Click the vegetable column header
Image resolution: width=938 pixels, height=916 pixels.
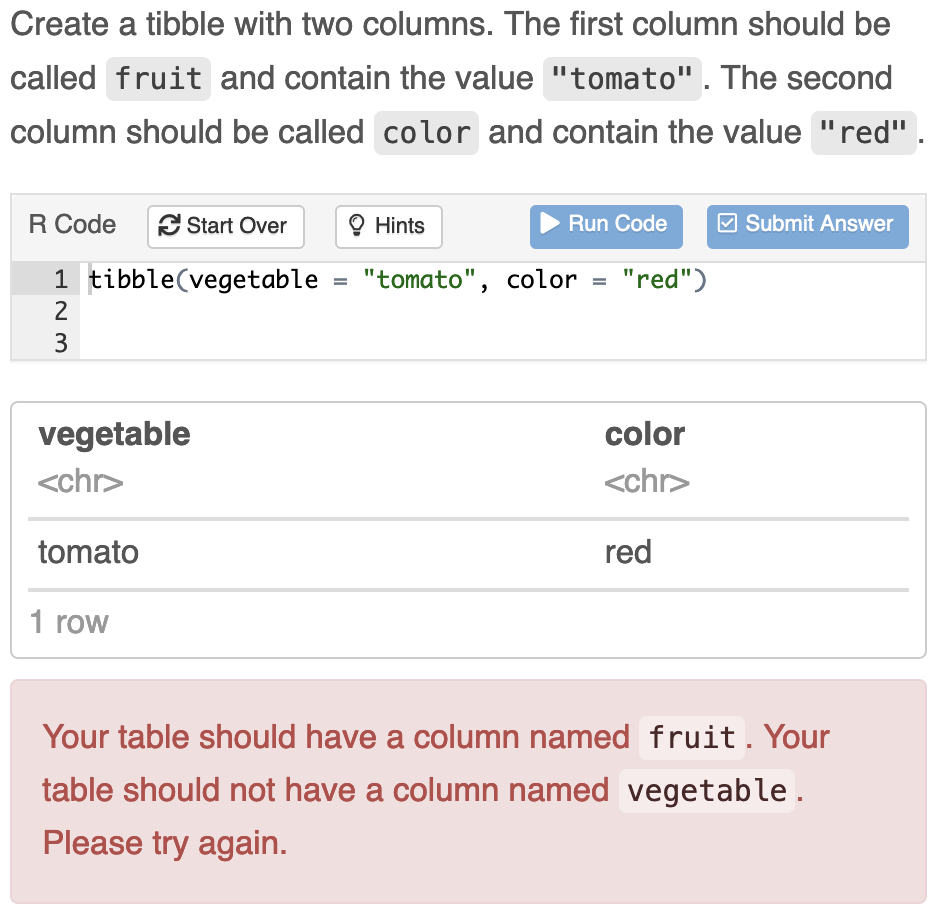(x=114, y=434)
